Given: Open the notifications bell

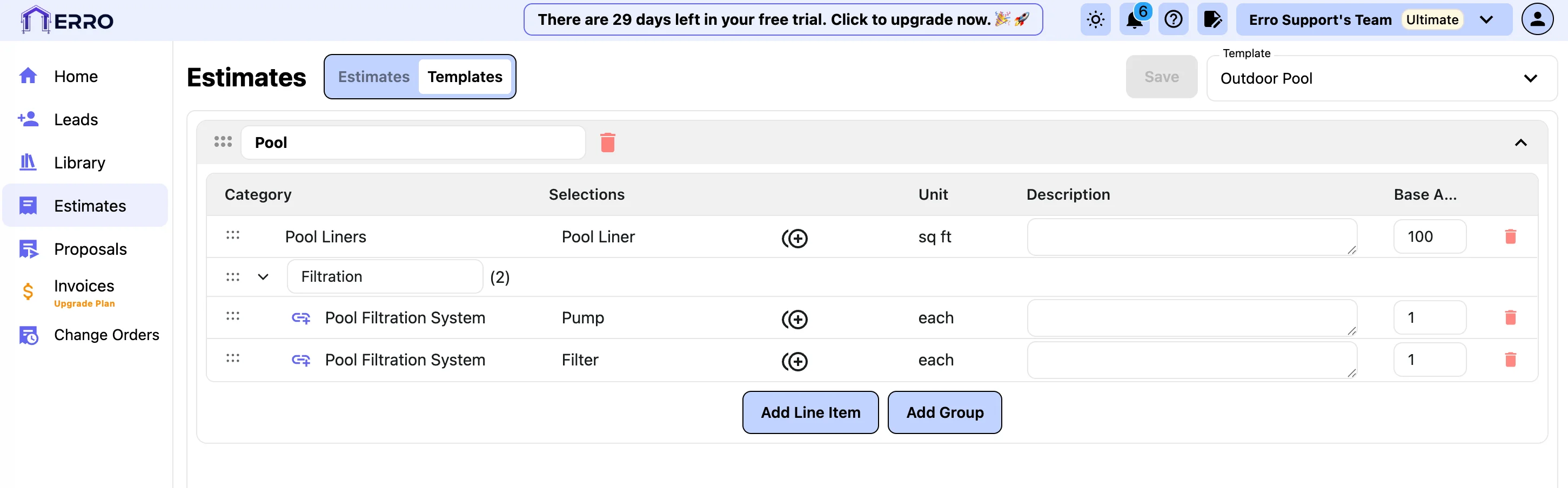Looking at the screenshot, I should tap(1134, 20).
